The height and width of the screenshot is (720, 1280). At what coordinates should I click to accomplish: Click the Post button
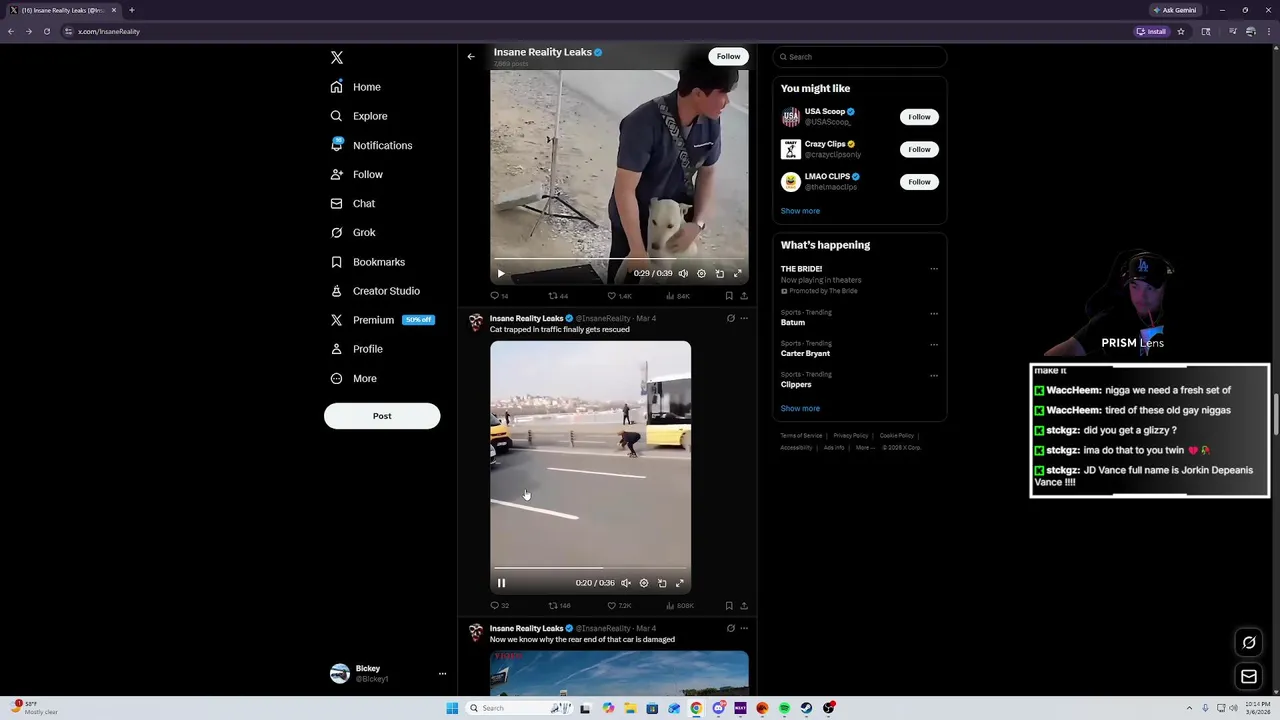coord(382,416)
